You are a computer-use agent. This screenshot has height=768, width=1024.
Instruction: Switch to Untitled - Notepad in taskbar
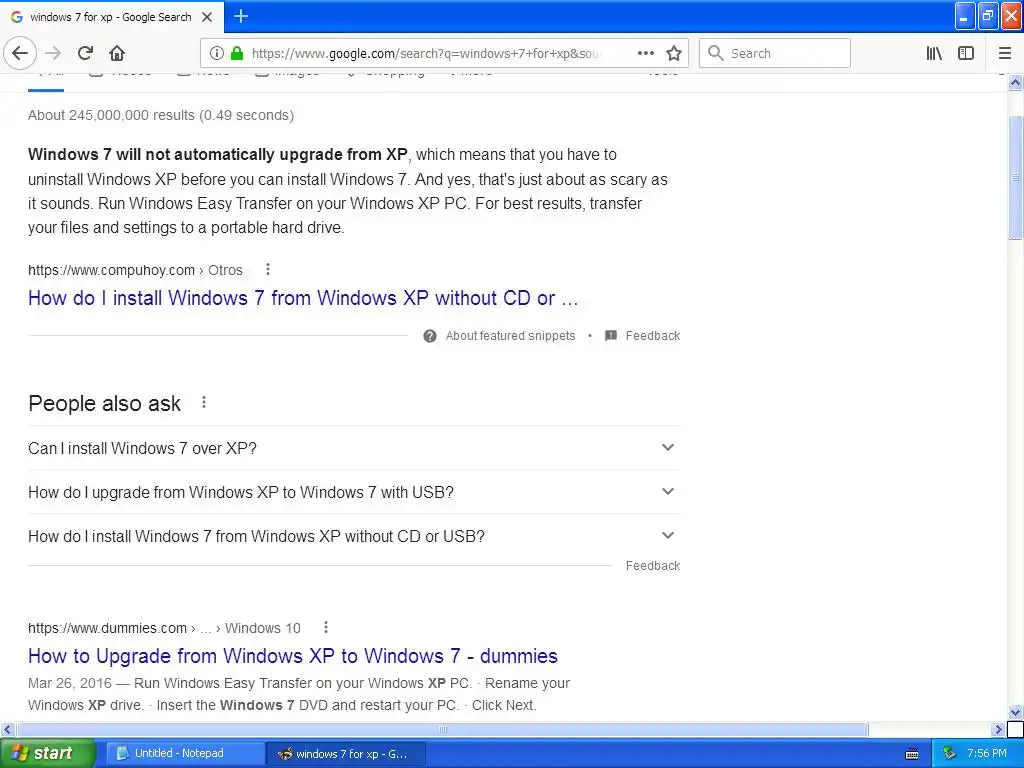pyautogui.click(x=185, y=753)
